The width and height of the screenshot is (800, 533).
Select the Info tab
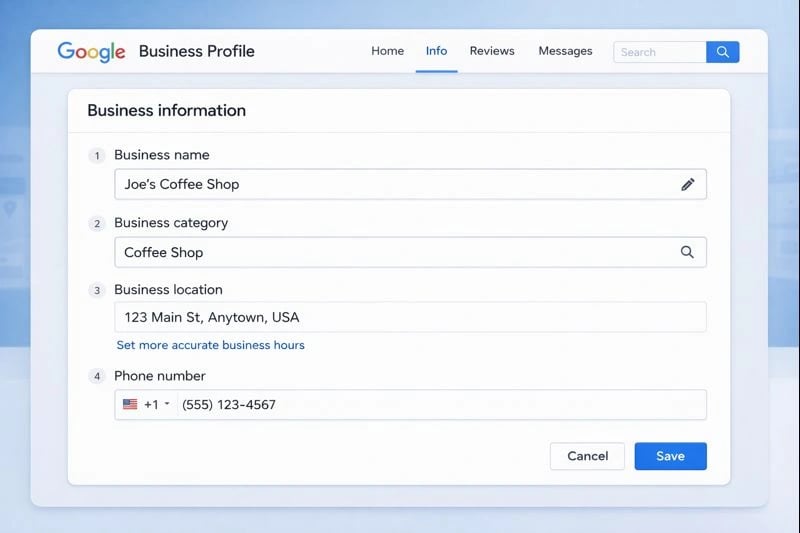pos(436,51)
